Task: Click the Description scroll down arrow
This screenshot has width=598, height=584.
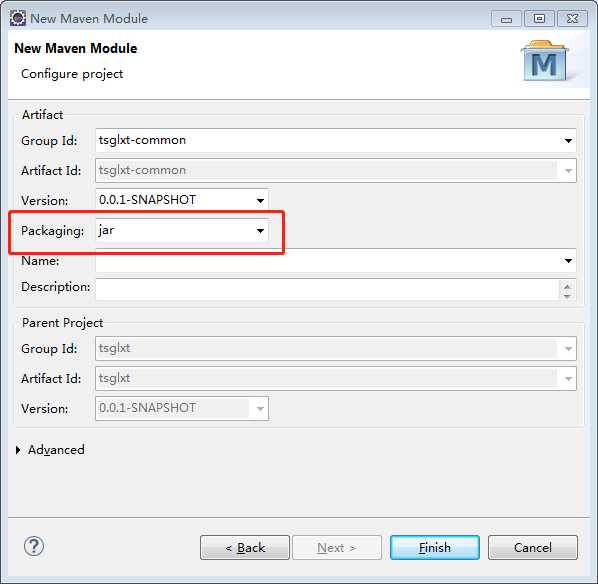Action: click(x=567, y=296)
